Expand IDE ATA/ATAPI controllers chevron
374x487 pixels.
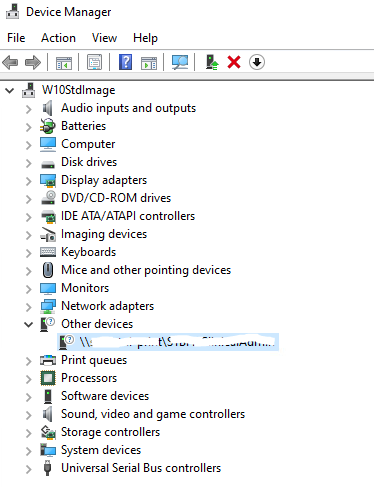(29, 217)
